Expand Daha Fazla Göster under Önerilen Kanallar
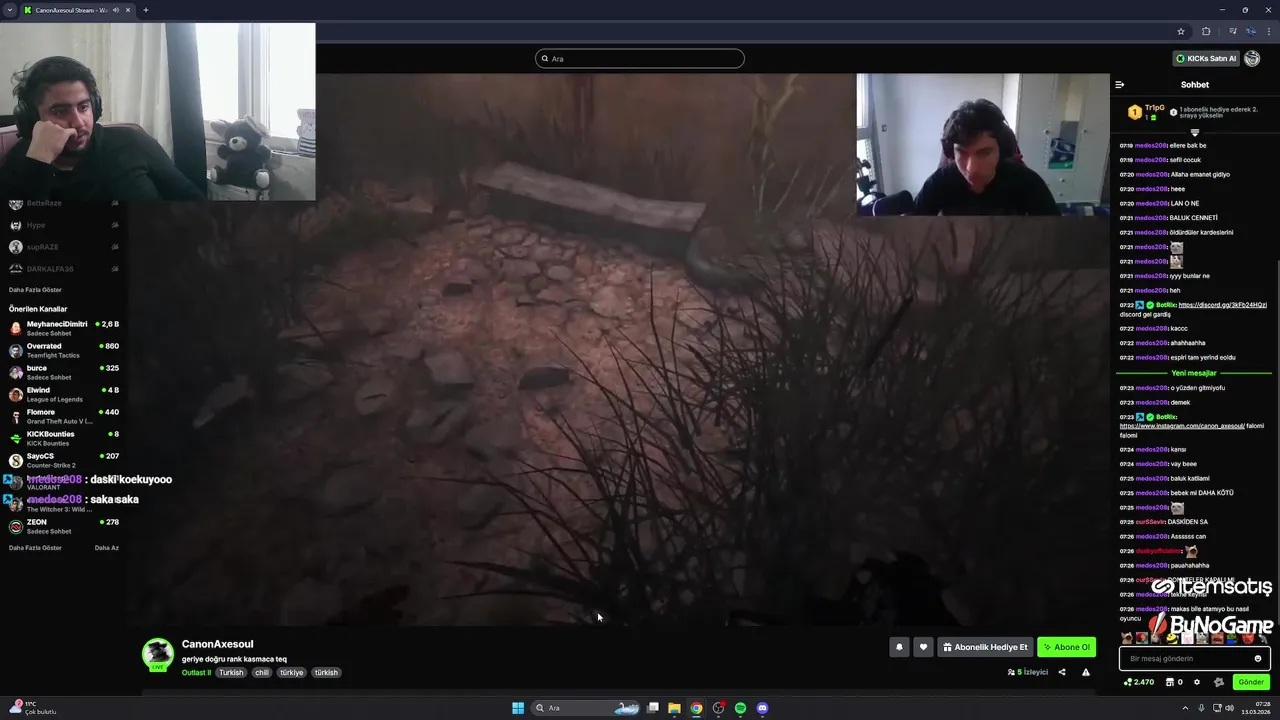The width and height of the screenshot is (1280, 720). (x=35, y=548)
